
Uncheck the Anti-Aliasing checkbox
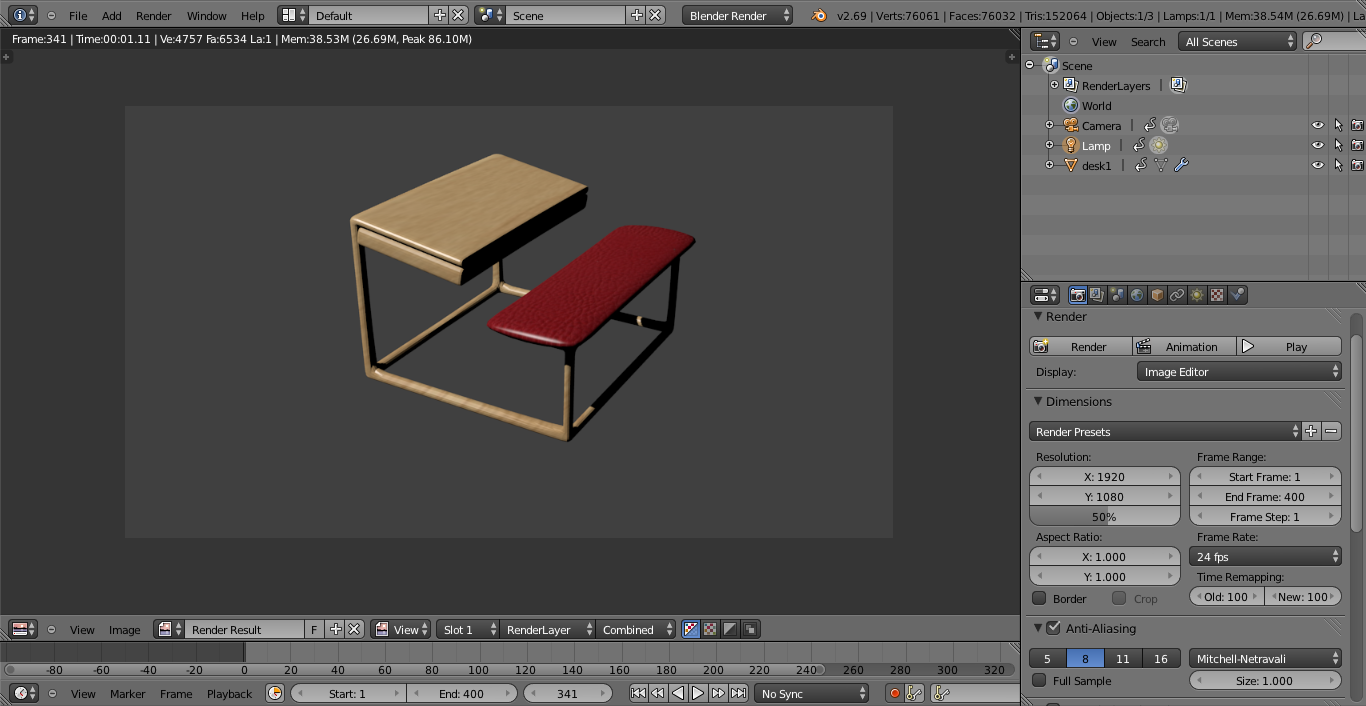(1053, 628)
